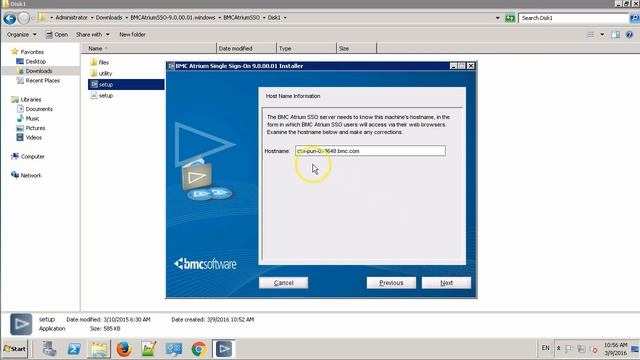Click into the Hostname input field
Screen dimensions: 640x360
click(370, 151)
